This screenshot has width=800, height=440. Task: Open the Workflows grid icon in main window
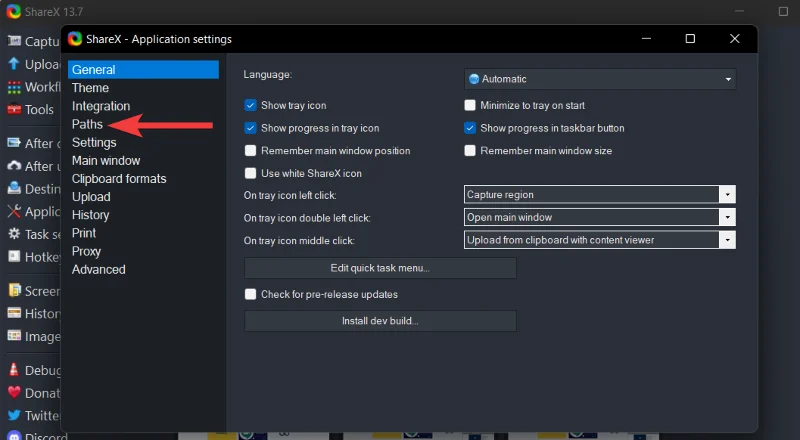pyautogui.click(x=14, y=87)
